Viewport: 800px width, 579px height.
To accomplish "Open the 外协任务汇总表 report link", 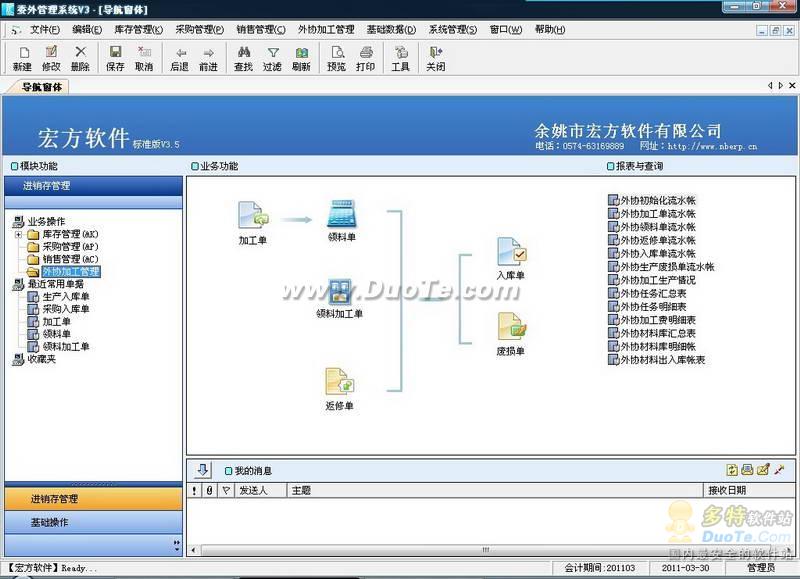I will [647, 293].
